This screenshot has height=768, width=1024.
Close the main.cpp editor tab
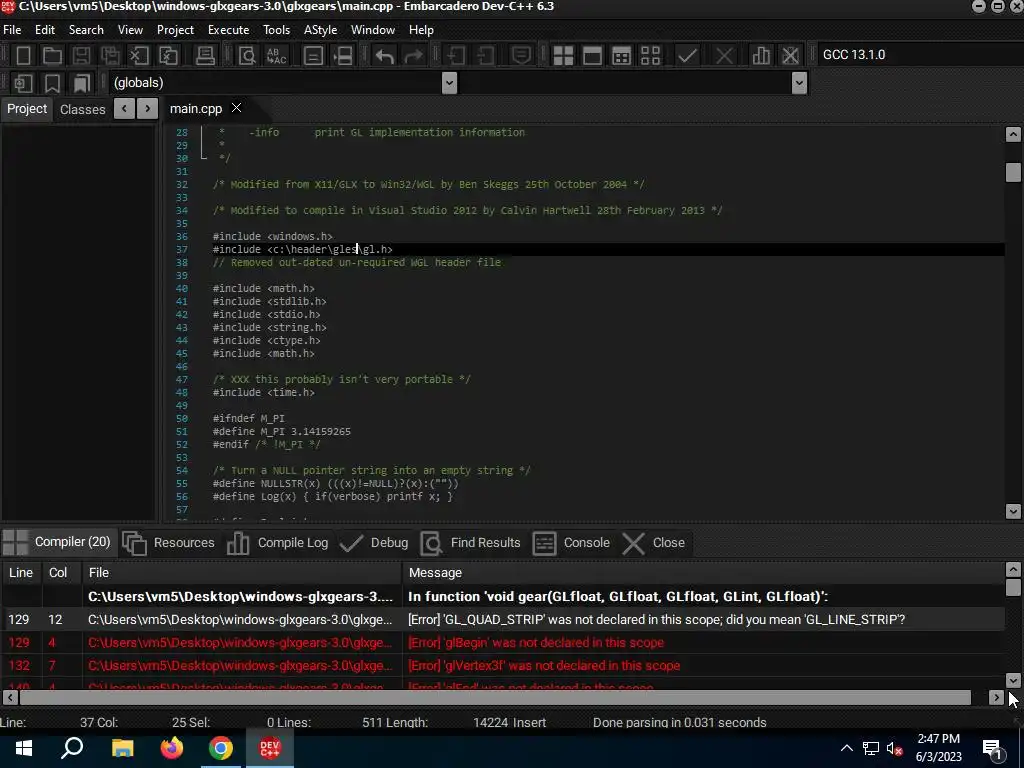pos(236,108)
